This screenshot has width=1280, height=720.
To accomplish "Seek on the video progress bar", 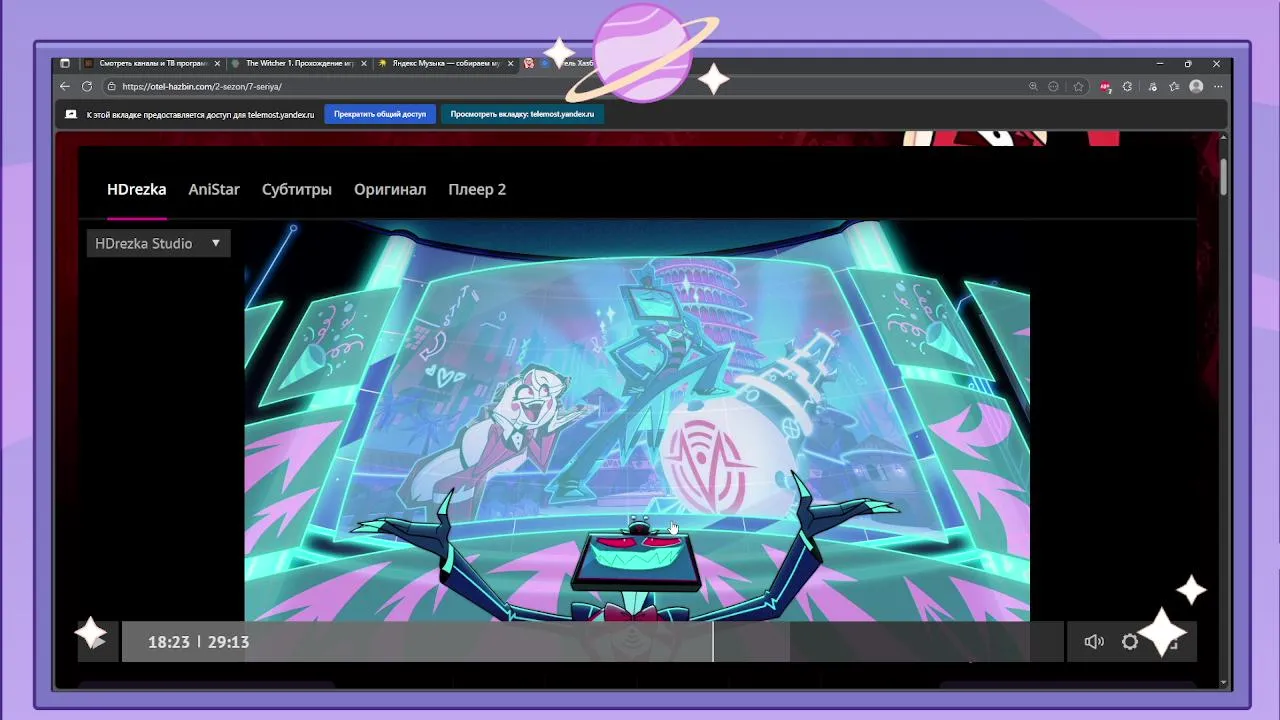I will pos(592,642).
